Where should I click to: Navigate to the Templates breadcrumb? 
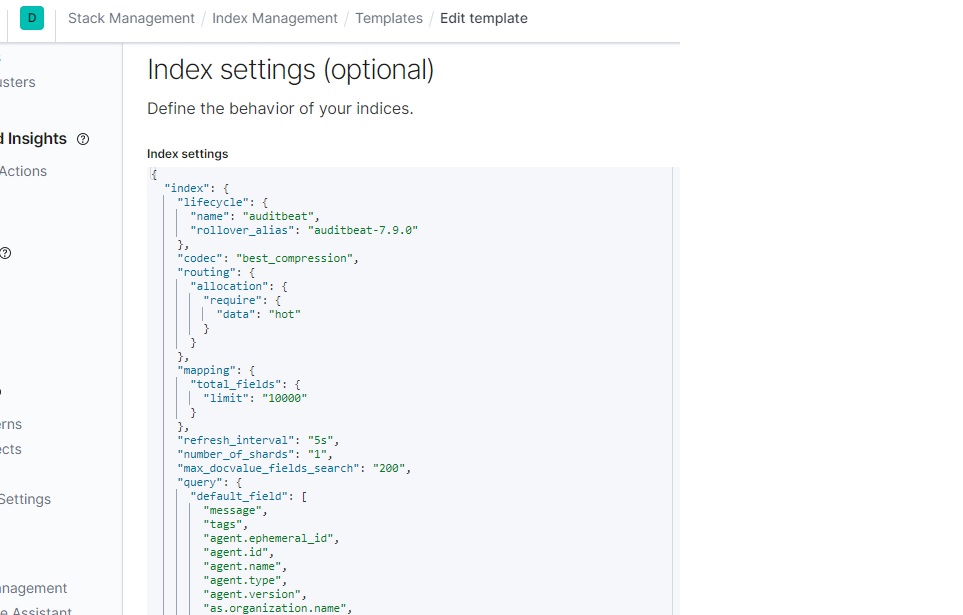coord(389,18)
